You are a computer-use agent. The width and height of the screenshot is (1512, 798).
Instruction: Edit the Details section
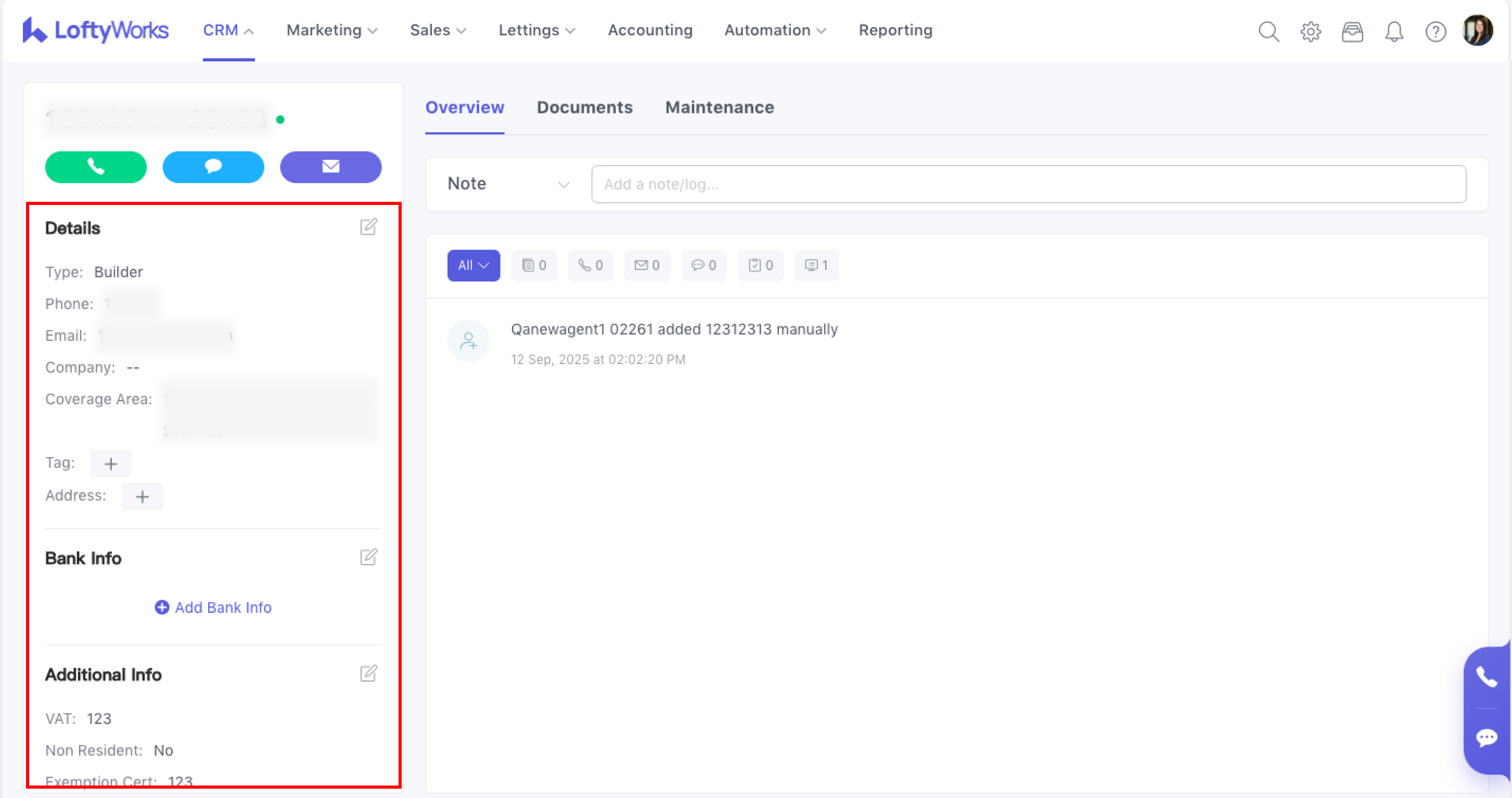368,227
